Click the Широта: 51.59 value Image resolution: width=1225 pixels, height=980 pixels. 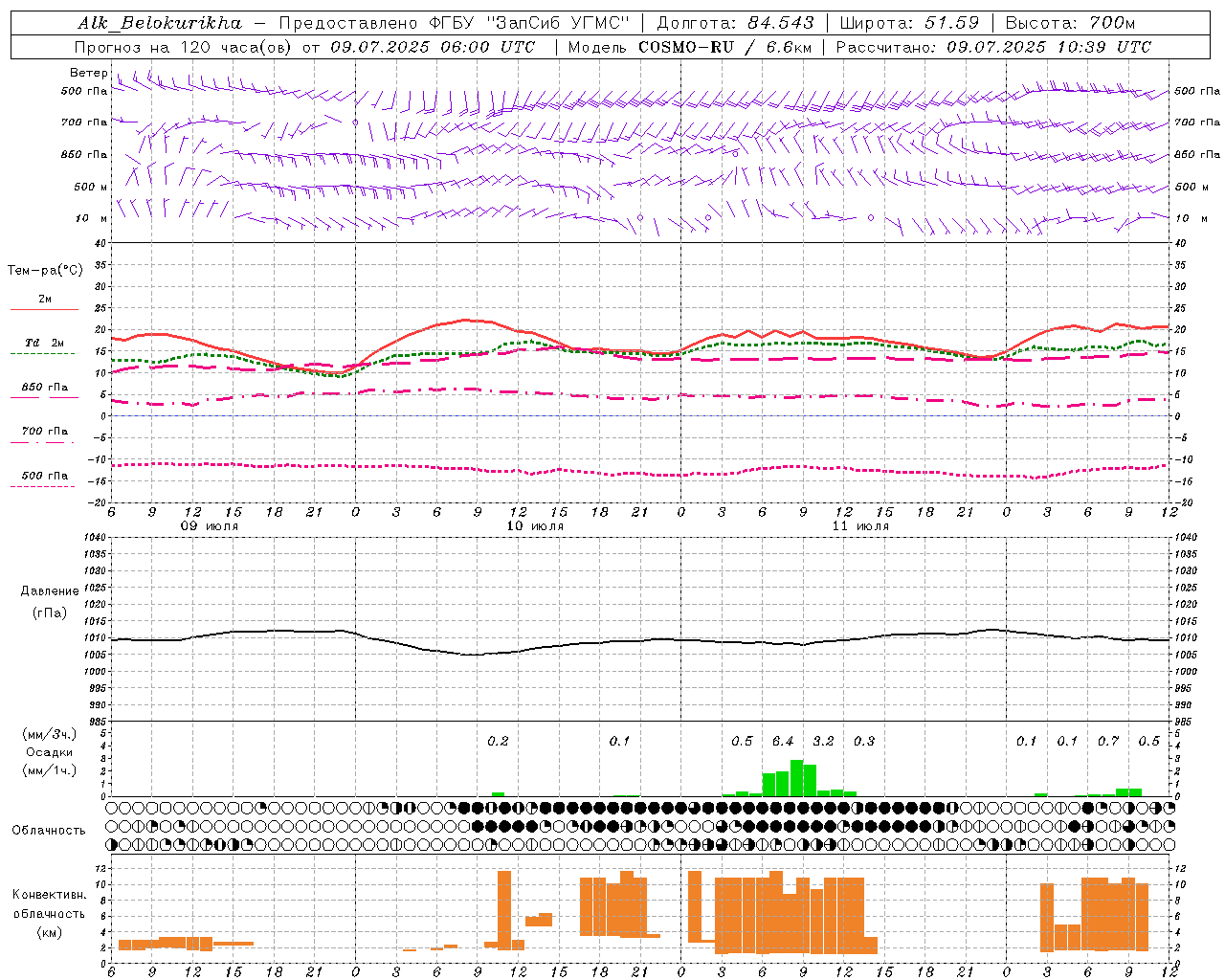pos(909,23)
